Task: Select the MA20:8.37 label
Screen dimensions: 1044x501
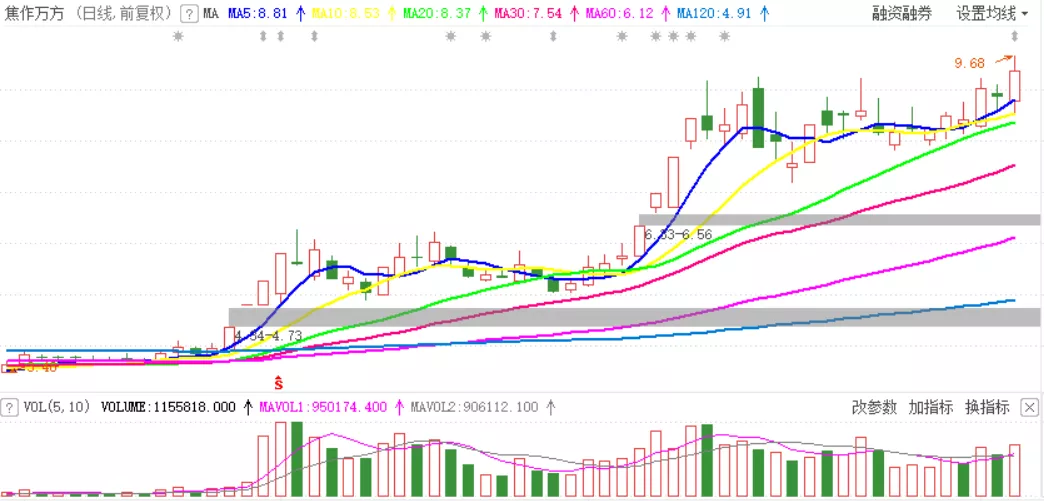Action: coord(437,13)
